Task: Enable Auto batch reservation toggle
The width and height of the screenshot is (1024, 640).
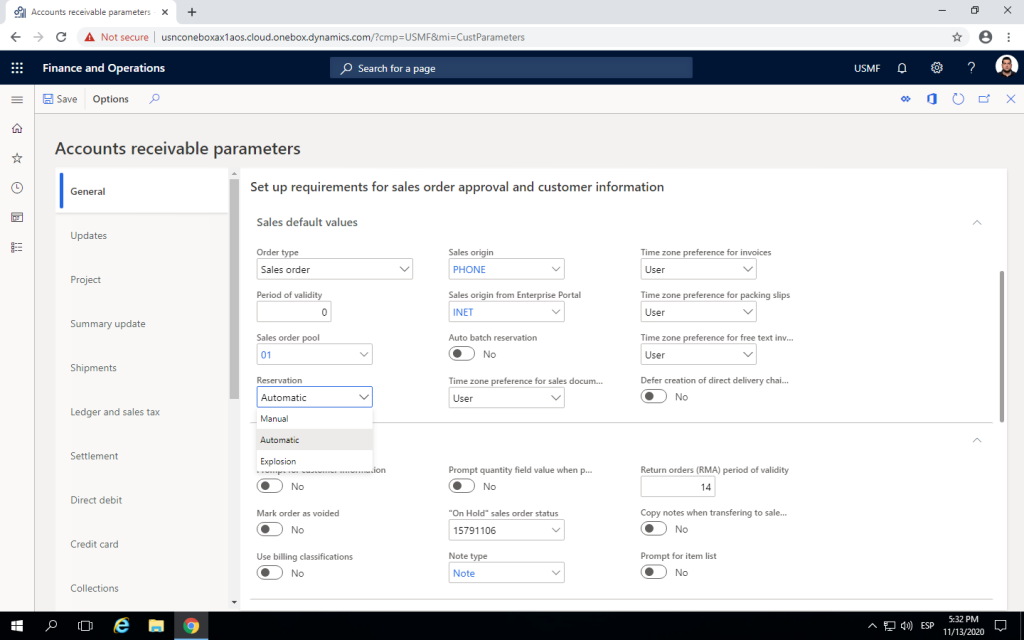Action: pos(461,354)
